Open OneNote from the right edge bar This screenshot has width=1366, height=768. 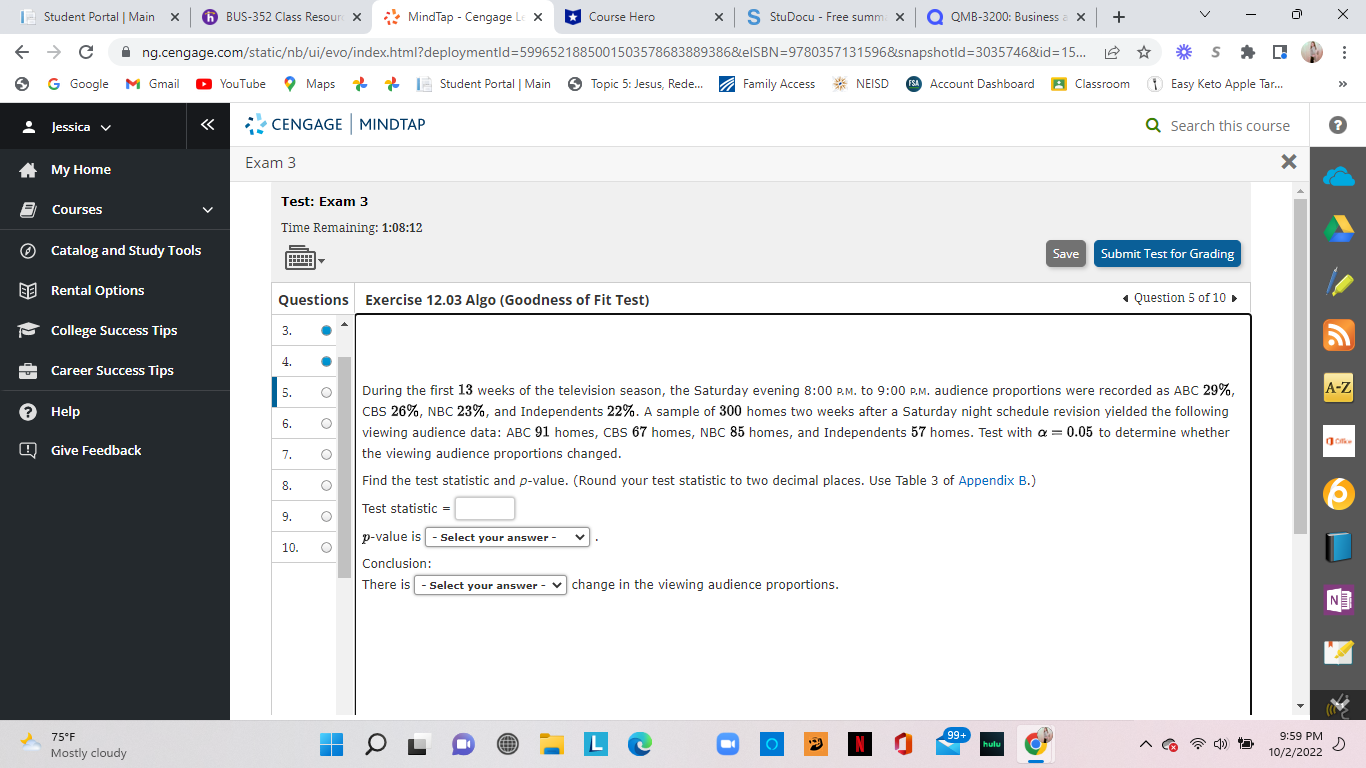tap(1338, 599)
